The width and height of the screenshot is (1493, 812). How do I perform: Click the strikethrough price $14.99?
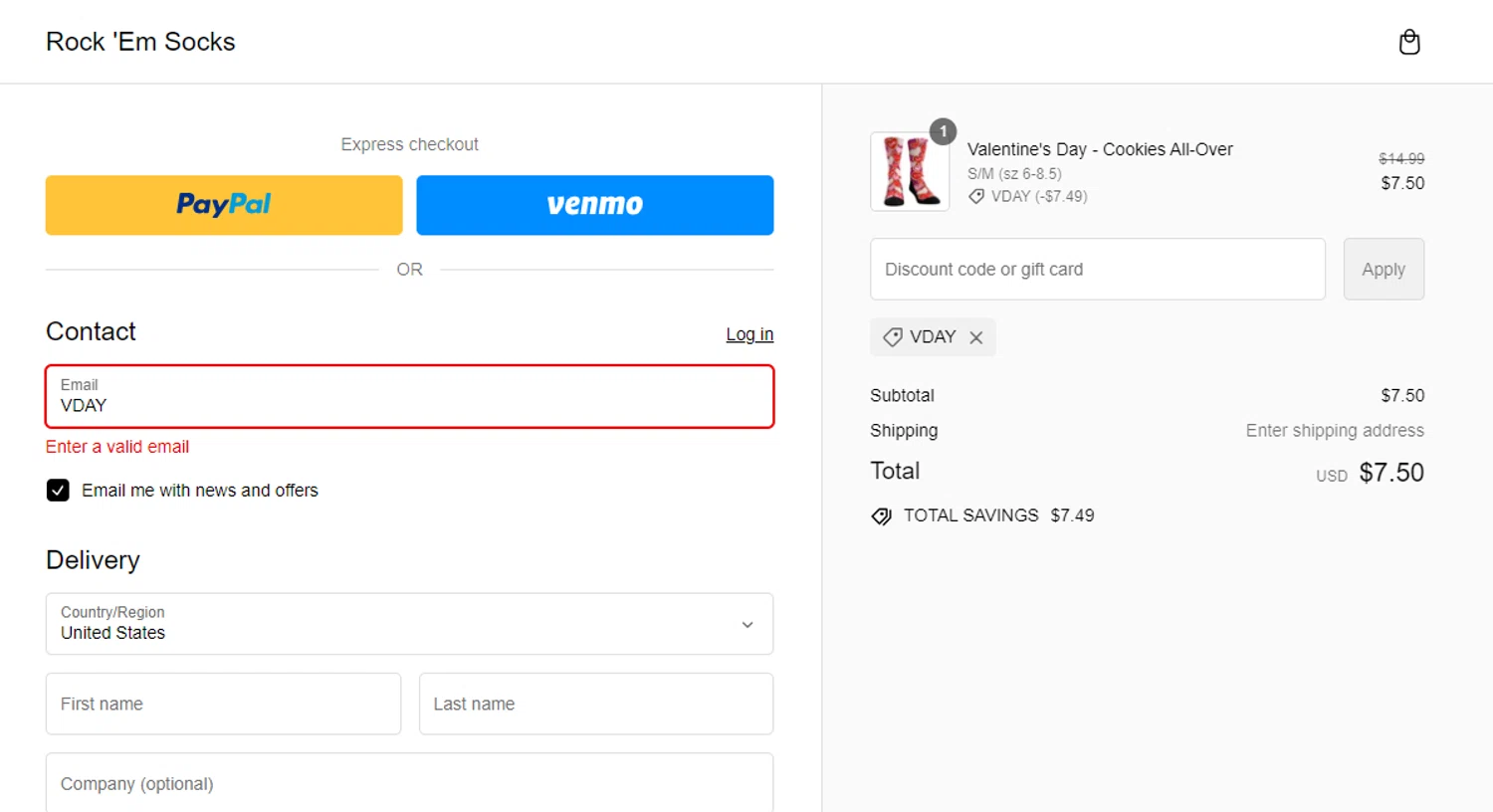coord(1401,158)
